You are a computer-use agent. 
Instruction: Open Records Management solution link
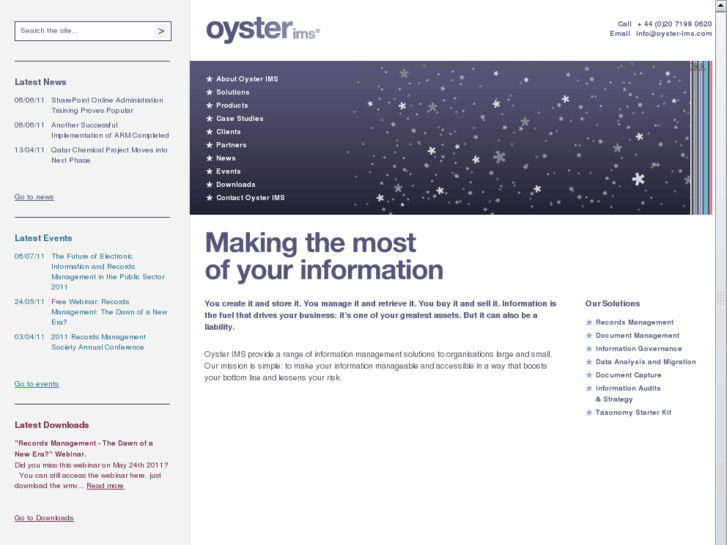coord(634,322)
